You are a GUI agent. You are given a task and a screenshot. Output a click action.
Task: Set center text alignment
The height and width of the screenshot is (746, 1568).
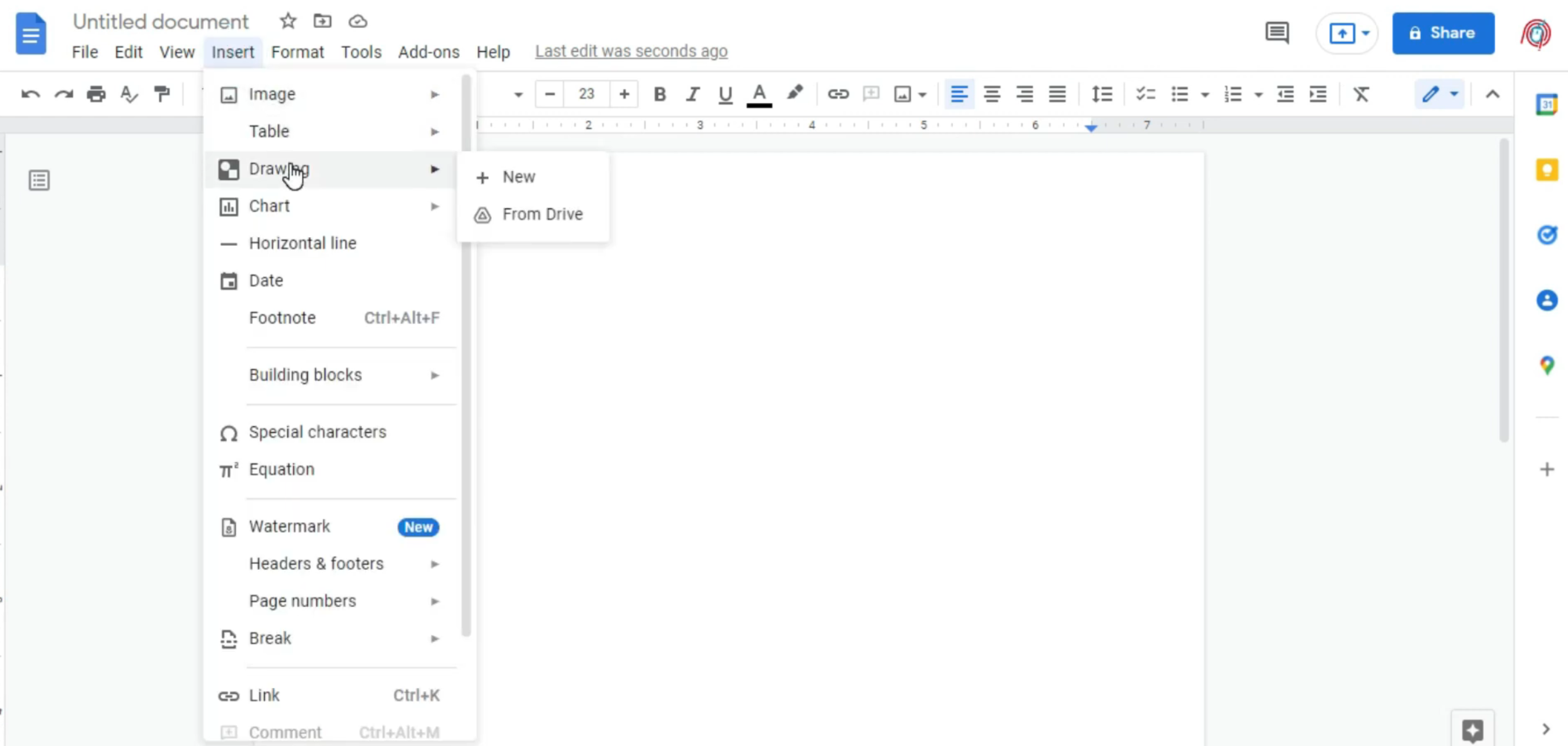coord(992,94)
